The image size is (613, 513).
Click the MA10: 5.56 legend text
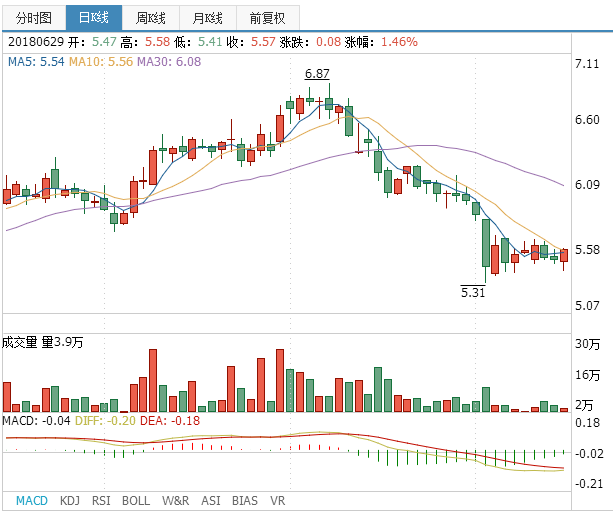tap(101, 62)
